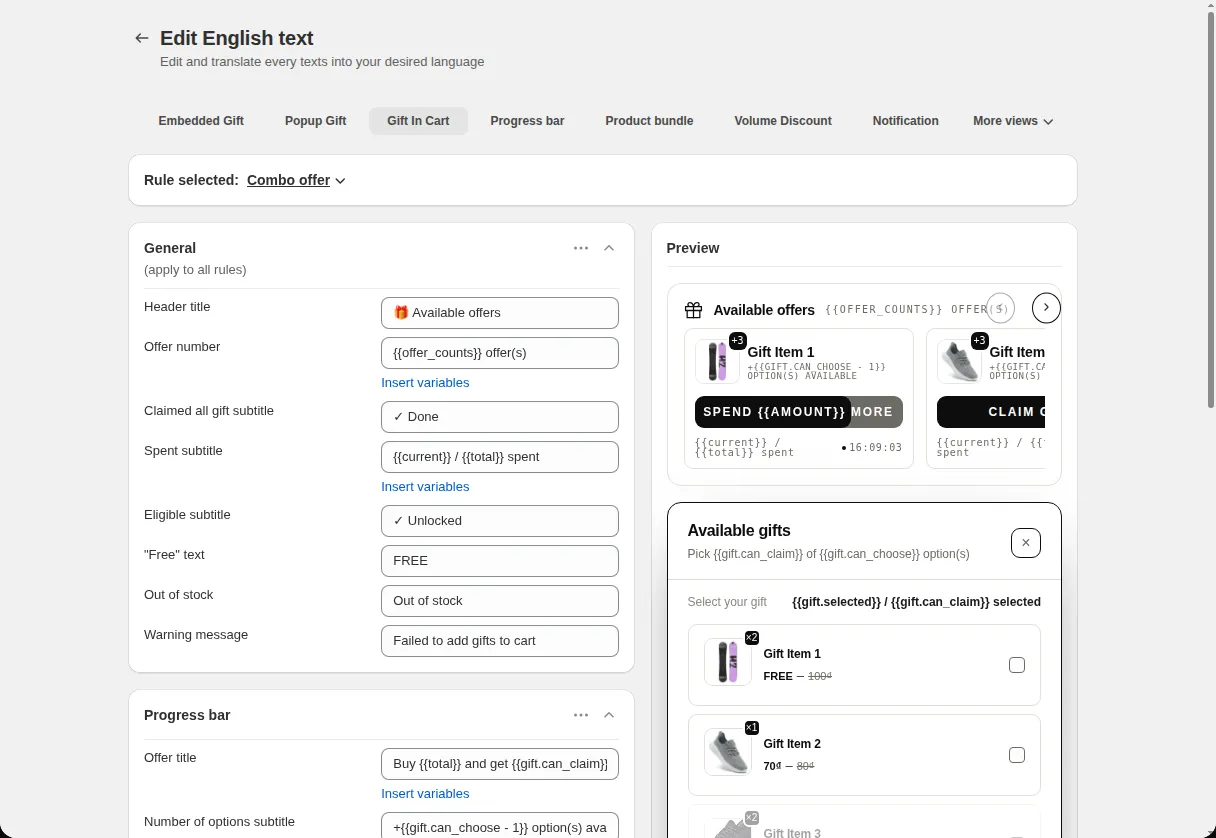
Task: Edit the "Free" text field
Action: pos(500,561)
